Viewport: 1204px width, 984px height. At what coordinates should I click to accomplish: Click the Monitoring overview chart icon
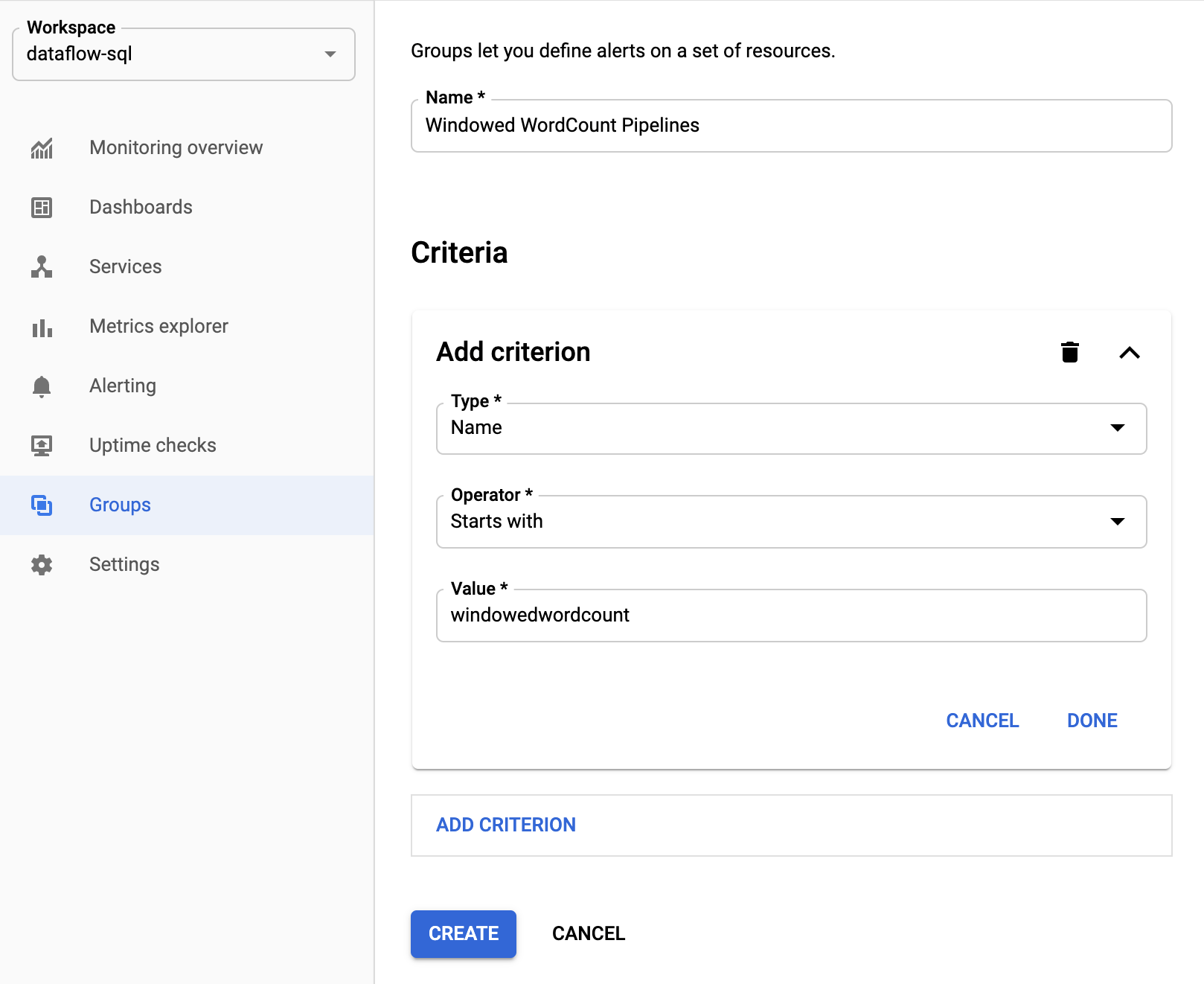pos(42,148)
